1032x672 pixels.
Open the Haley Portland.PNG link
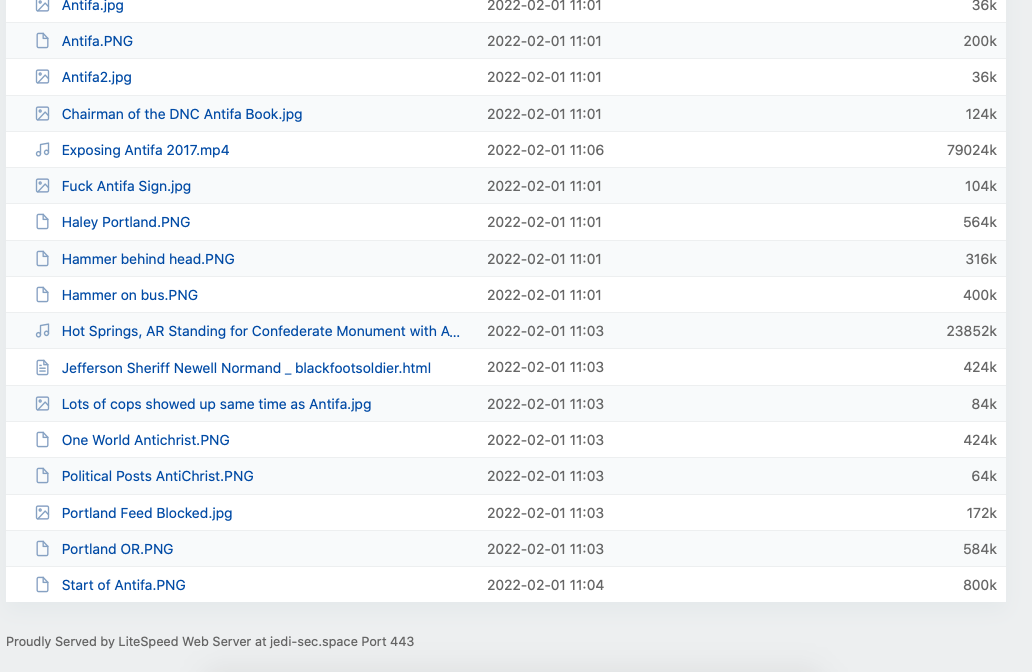(126, 222)
